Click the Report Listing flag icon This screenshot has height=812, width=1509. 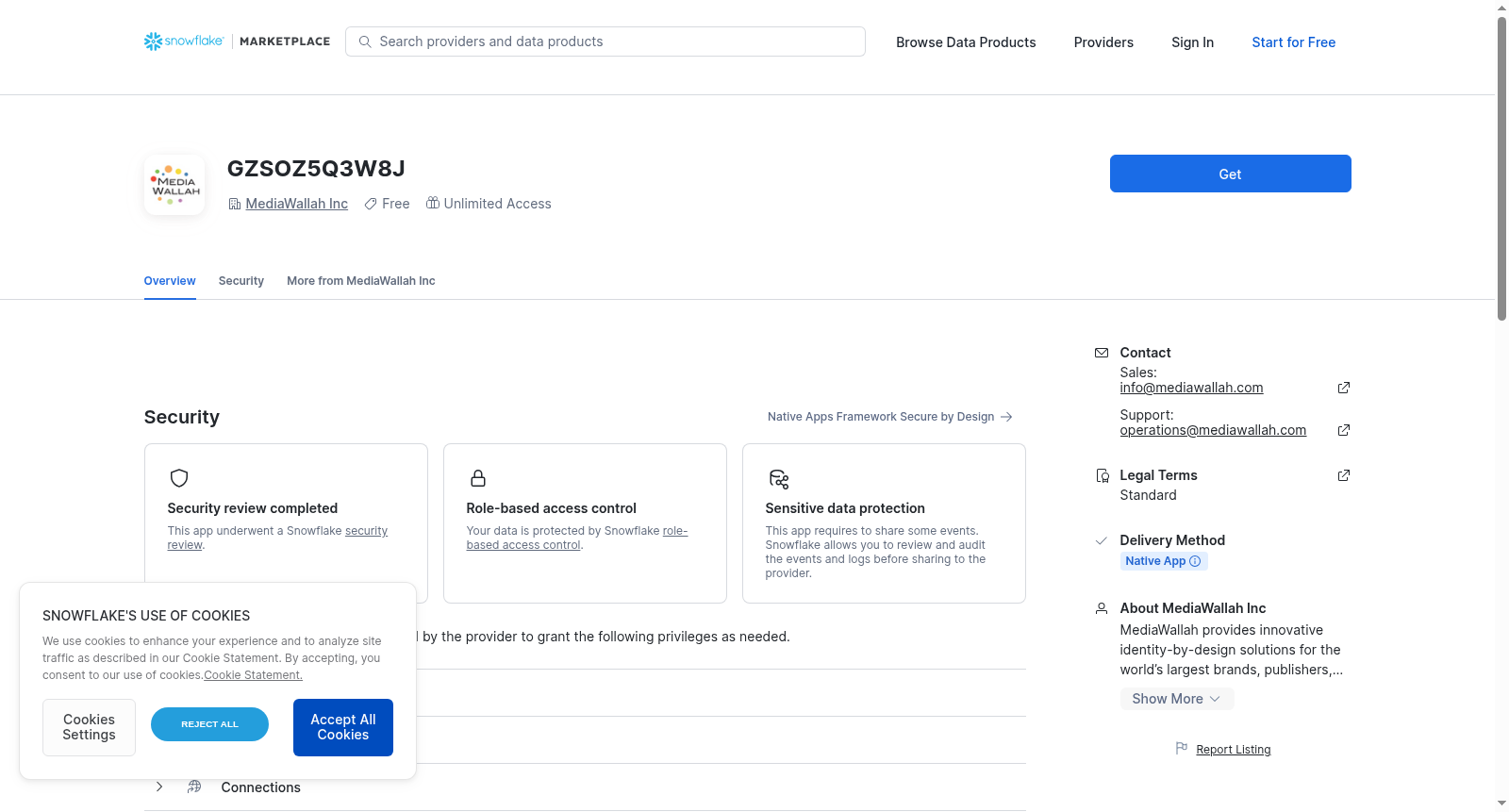[1181, 748]
